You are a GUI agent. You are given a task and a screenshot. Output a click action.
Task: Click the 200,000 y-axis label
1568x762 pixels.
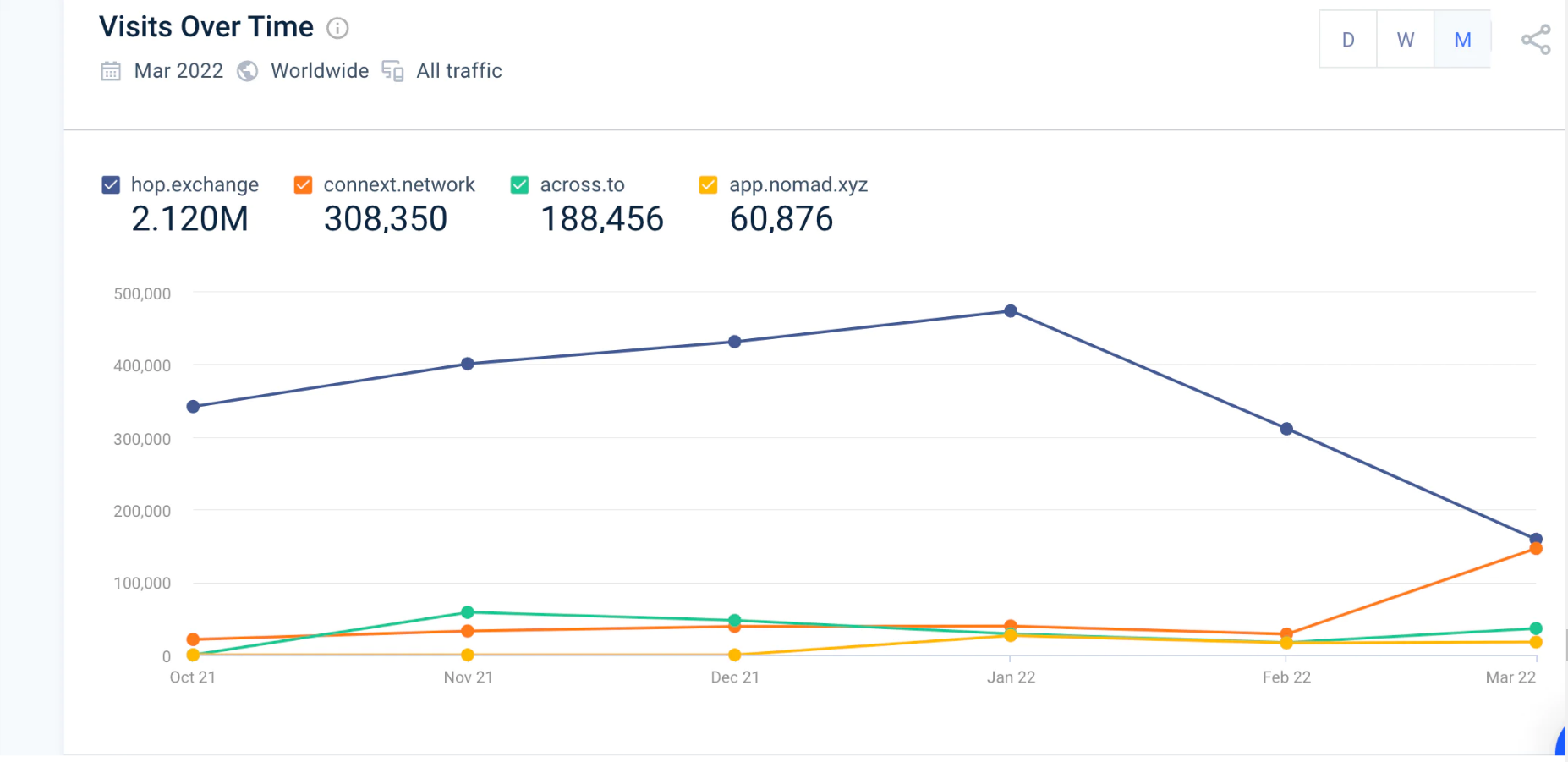pos(142,512)
